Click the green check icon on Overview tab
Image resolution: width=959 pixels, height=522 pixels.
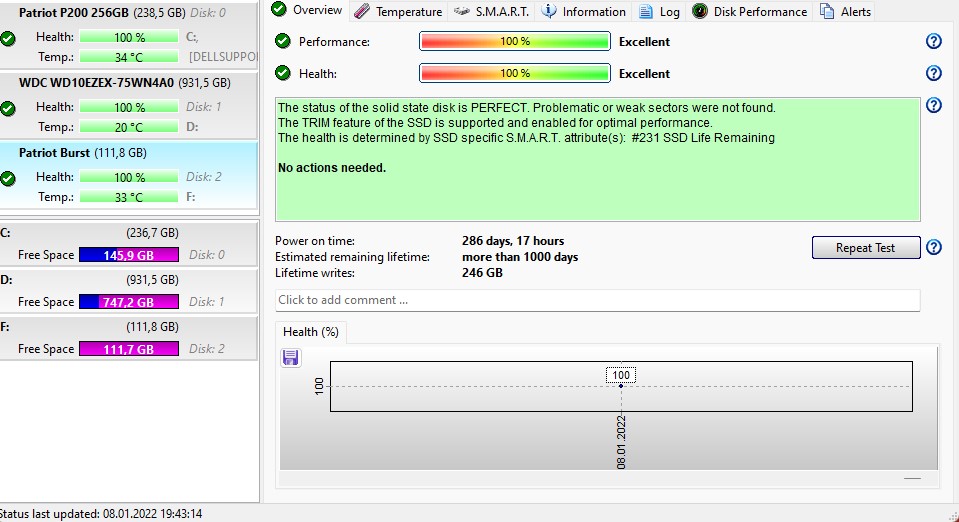tap(279, 9)
